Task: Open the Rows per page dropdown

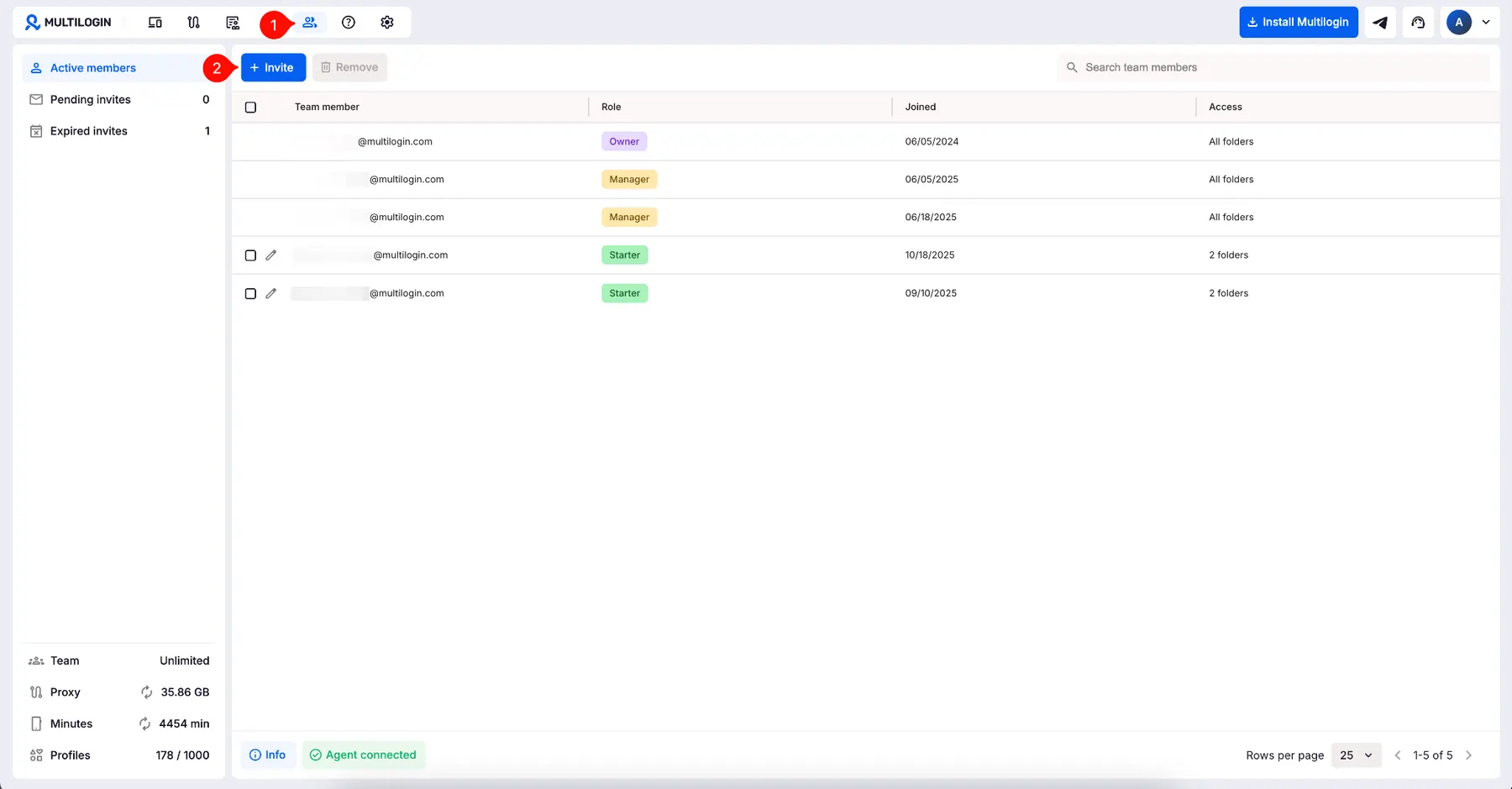Action: (1356, 755)
